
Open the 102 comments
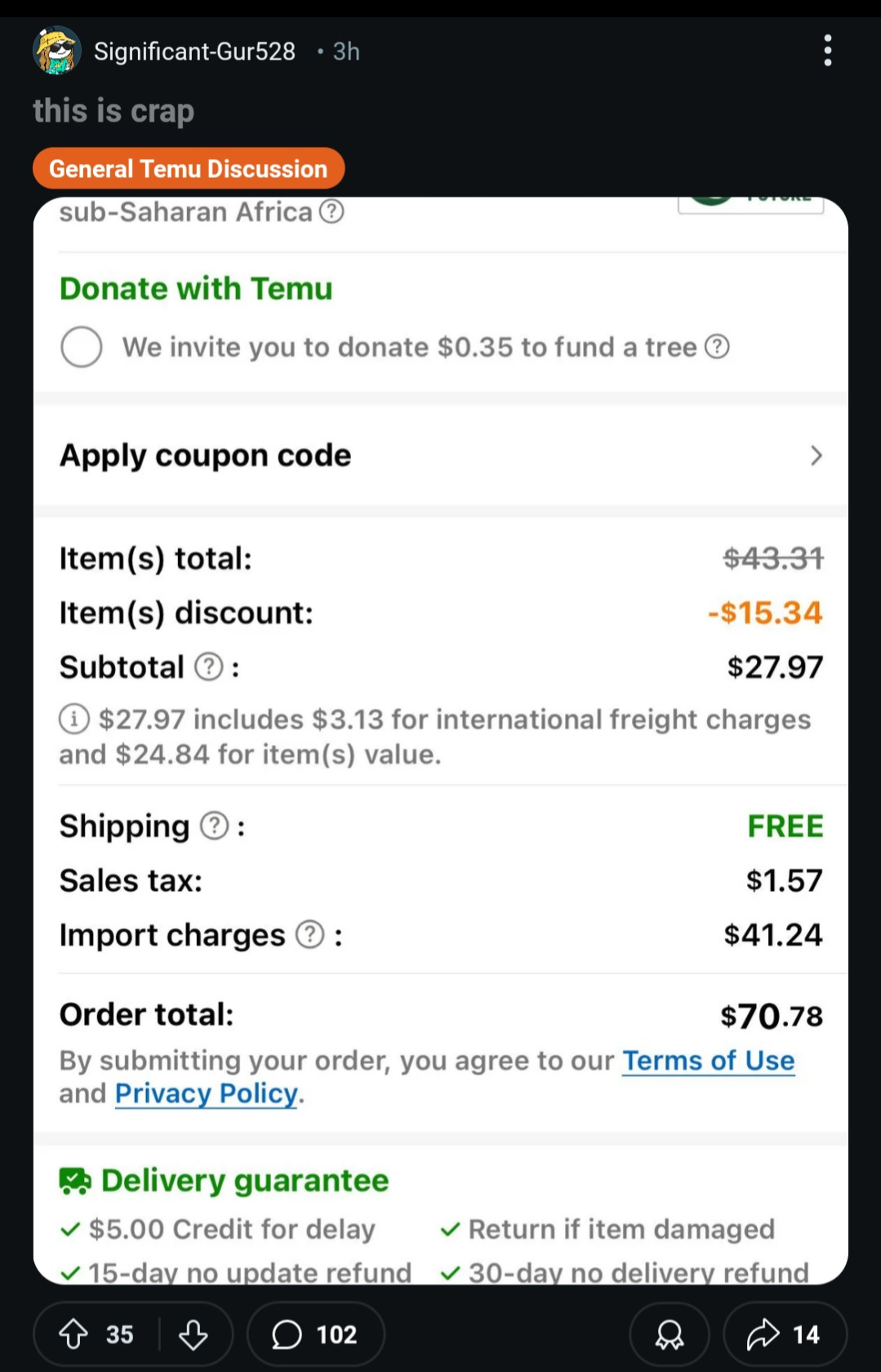[x=315, y=1334]
